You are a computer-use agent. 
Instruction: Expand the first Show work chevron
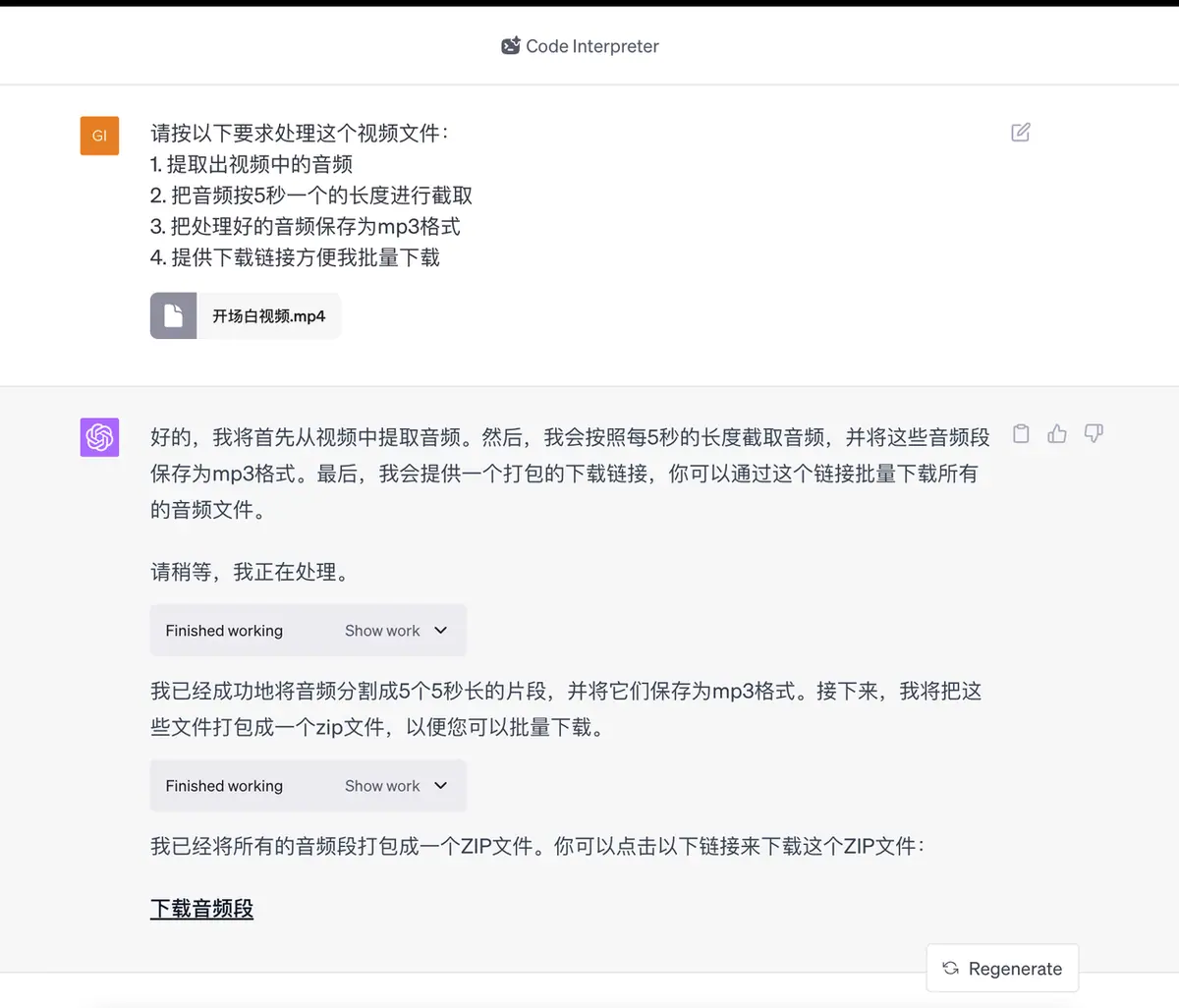click(x=440, y=631)
